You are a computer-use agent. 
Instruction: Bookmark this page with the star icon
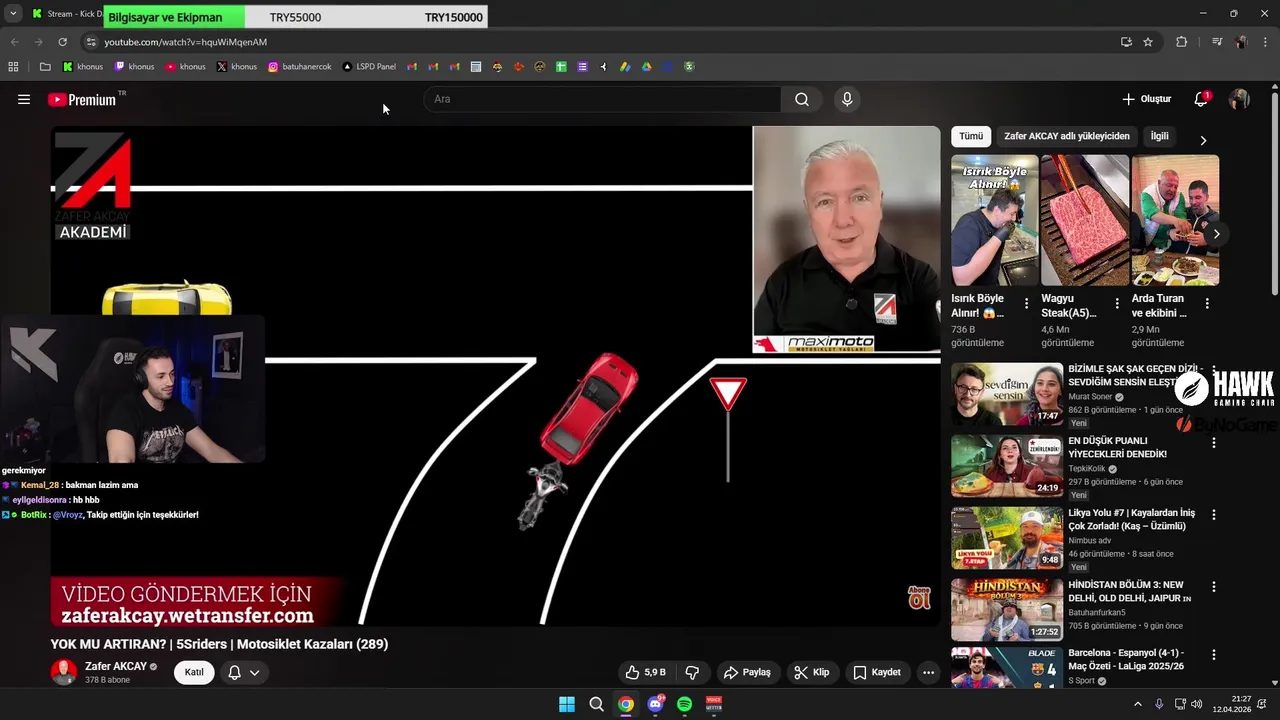click(x=1148, y=42)
